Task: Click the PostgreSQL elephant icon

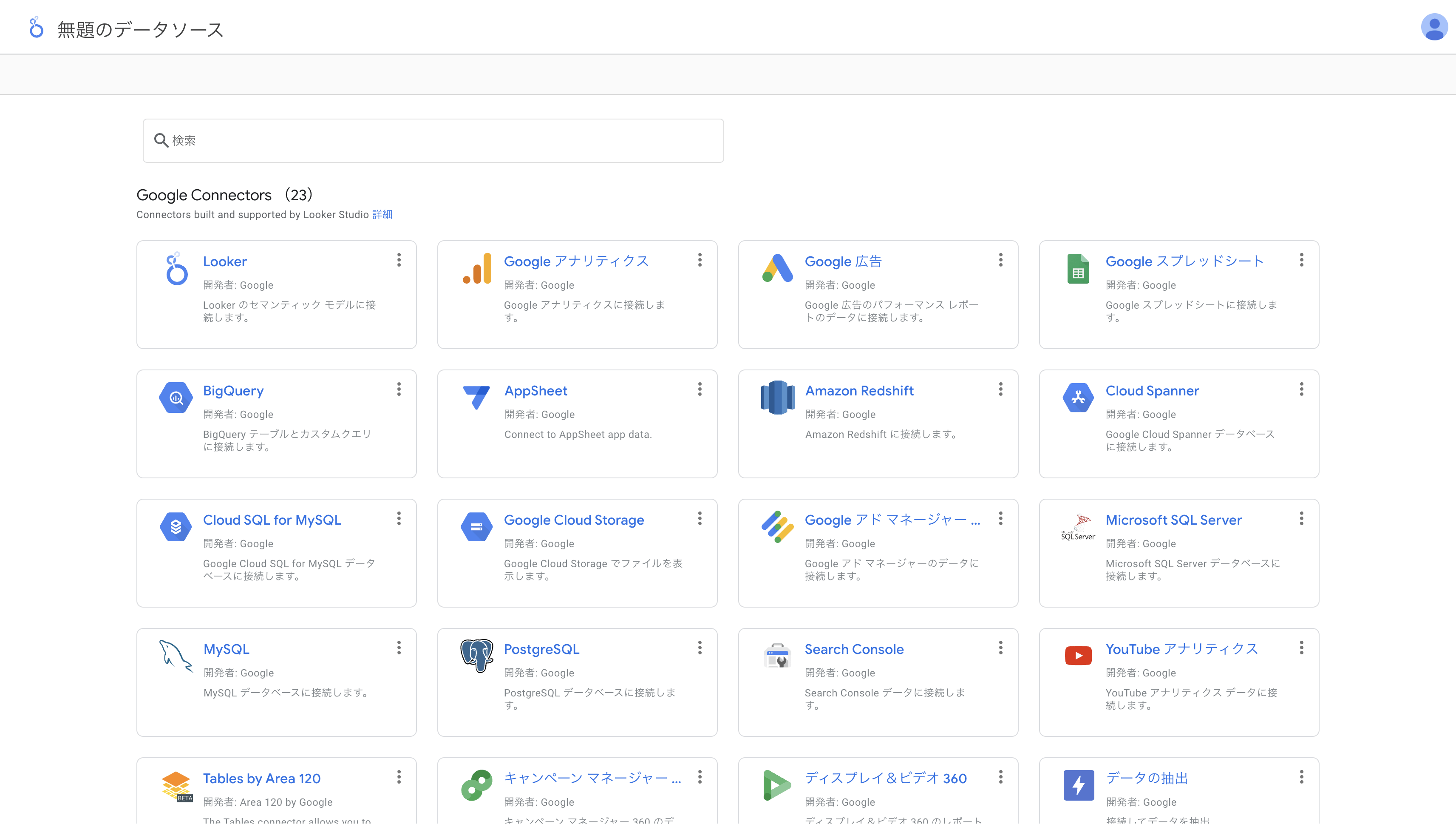Action: click(x=476, y=656)
